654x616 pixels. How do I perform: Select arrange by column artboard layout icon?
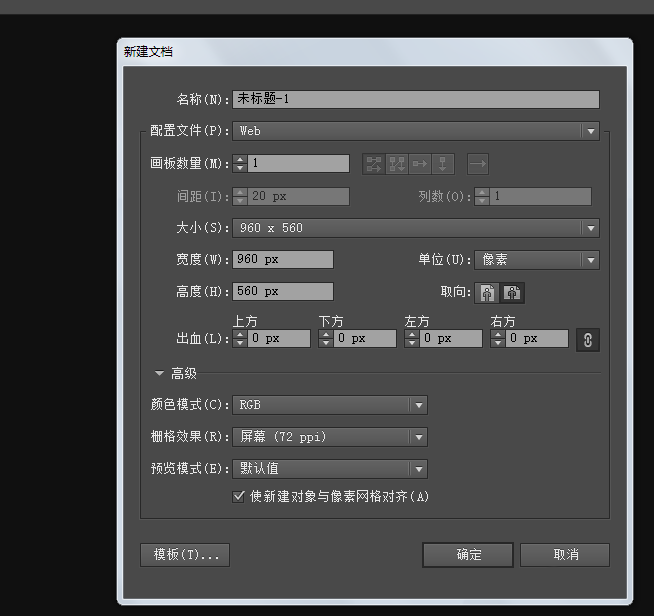click(443, 164)
